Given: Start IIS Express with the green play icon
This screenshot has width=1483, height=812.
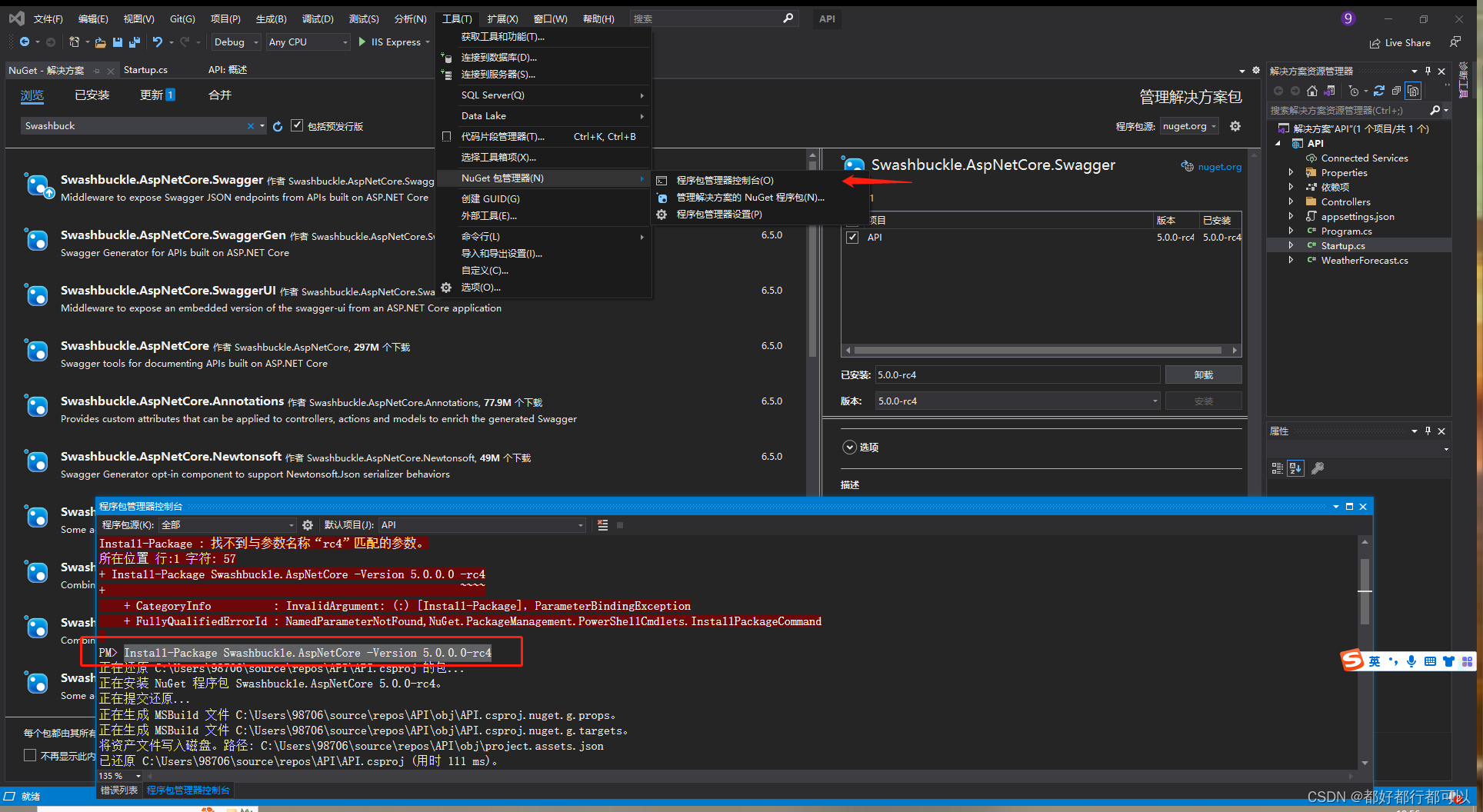Looking at the screenshot, I should [x=362, y=42].
